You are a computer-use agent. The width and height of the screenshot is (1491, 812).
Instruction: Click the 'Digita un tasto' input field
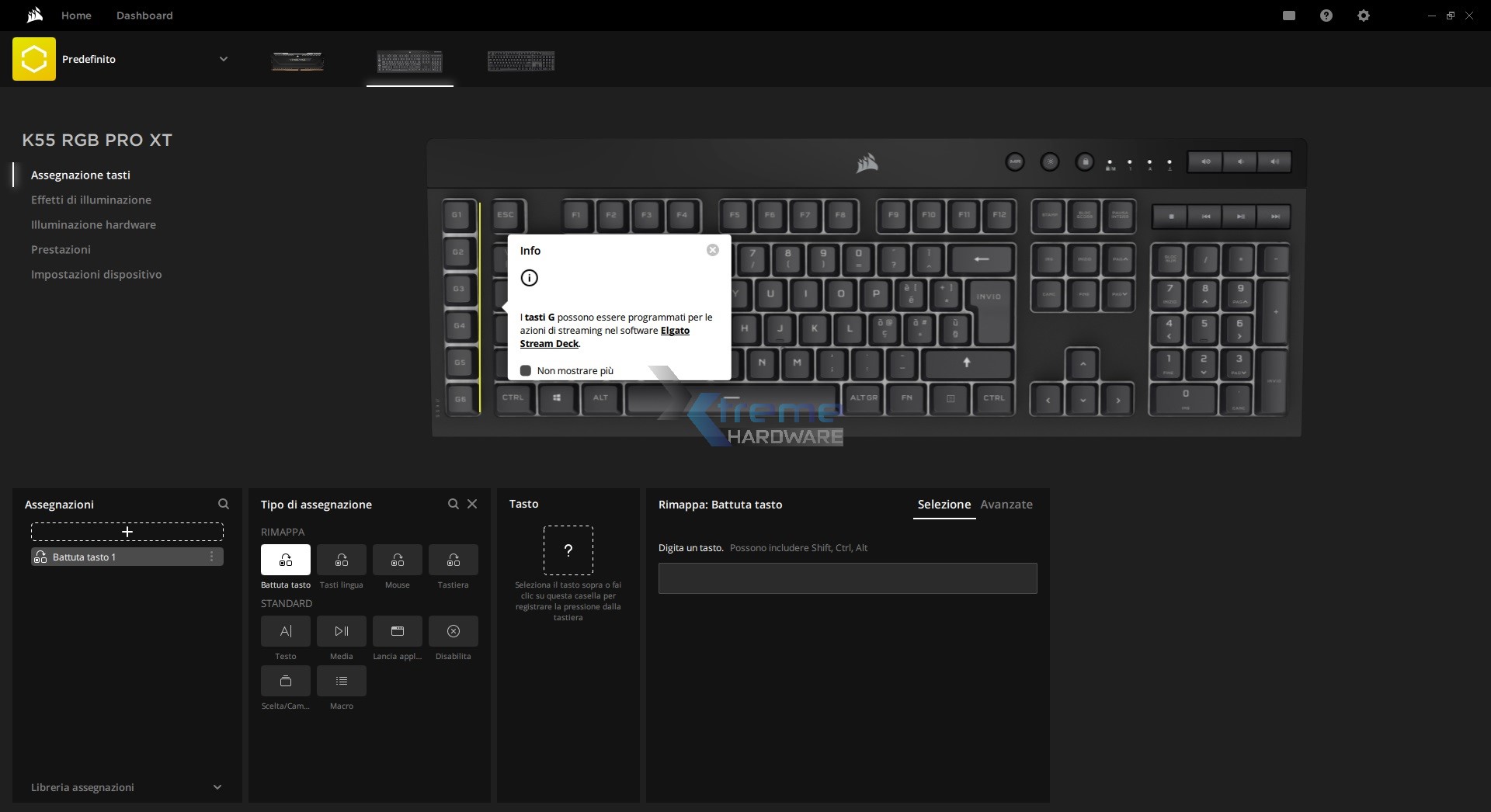tap(847, 578)
